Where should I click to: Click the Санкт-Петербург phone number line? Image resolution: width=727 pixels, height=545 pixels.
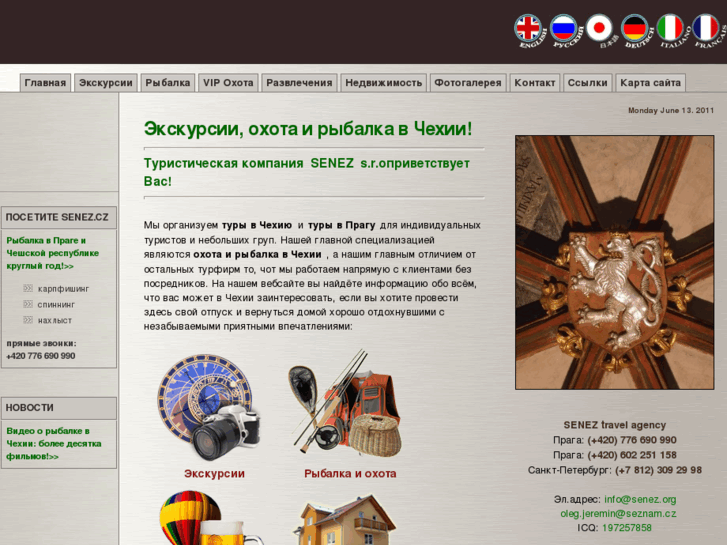point(615,470)
